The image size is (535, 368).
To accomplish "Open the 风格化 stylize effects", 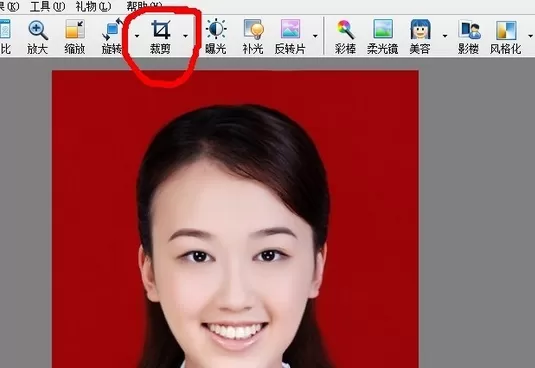I will [x=506, y=37].
